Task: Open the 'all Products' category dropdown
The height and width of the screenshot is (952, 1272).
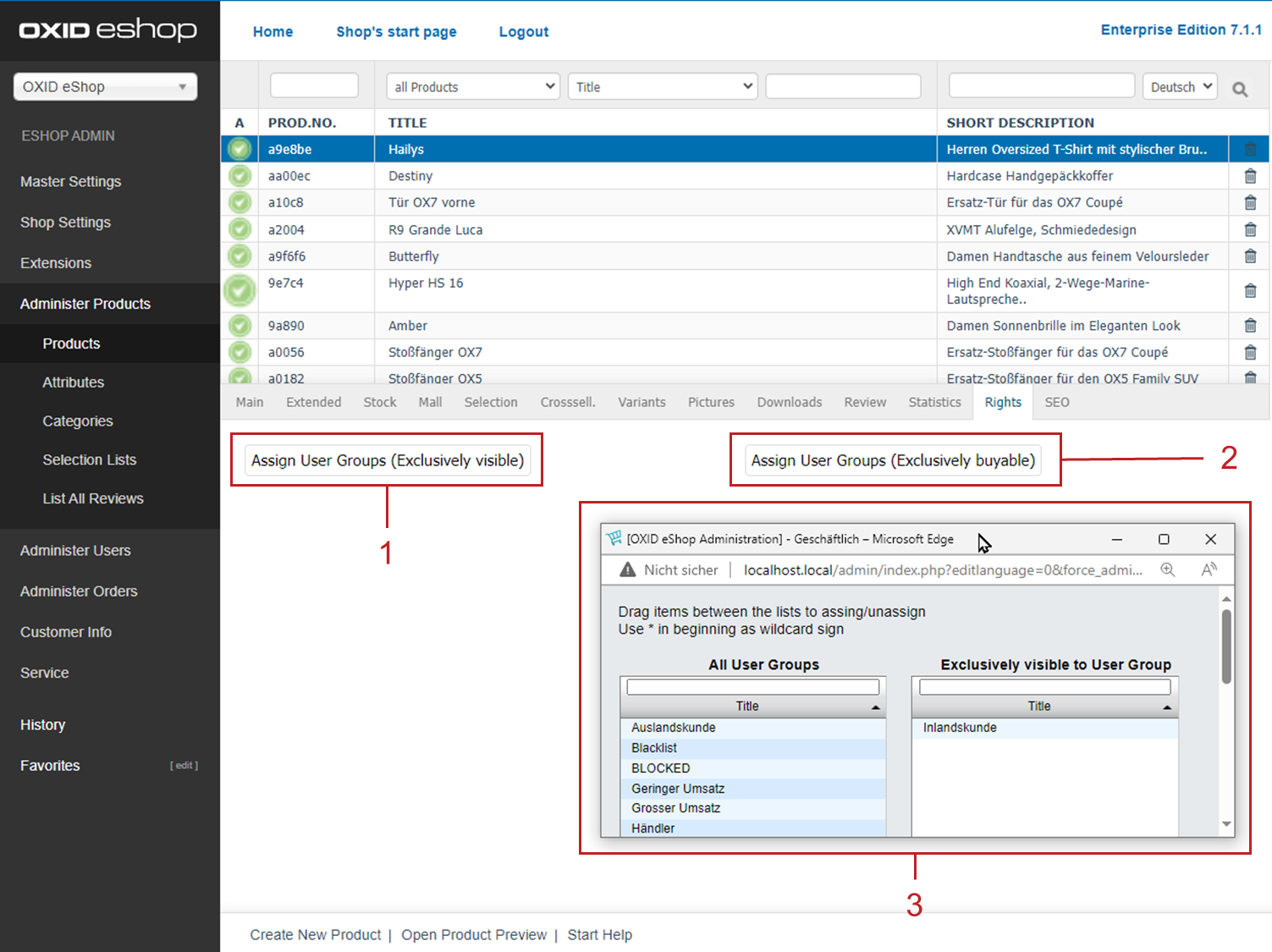Action: pyautogui.click(x=473, y=86)
